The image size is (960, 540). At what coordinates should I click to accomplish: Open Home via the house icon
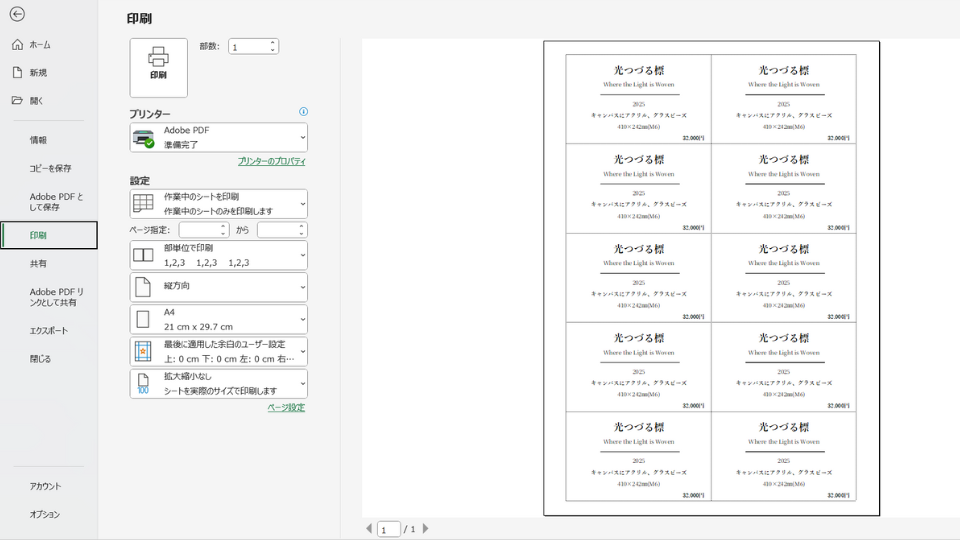pos(17,45)
